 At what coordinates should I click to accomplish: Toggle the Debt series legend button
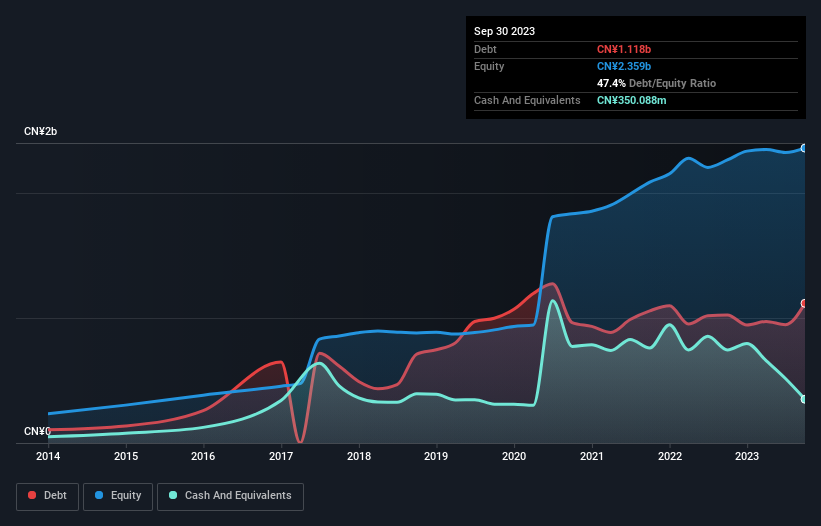pyautogui.click(x=48, y=496)
